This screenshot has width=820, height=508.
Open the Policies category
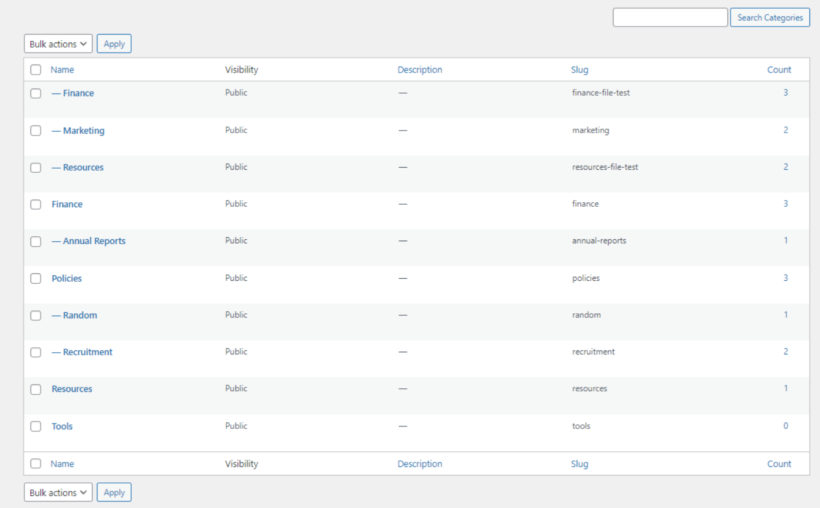[66, 278]
